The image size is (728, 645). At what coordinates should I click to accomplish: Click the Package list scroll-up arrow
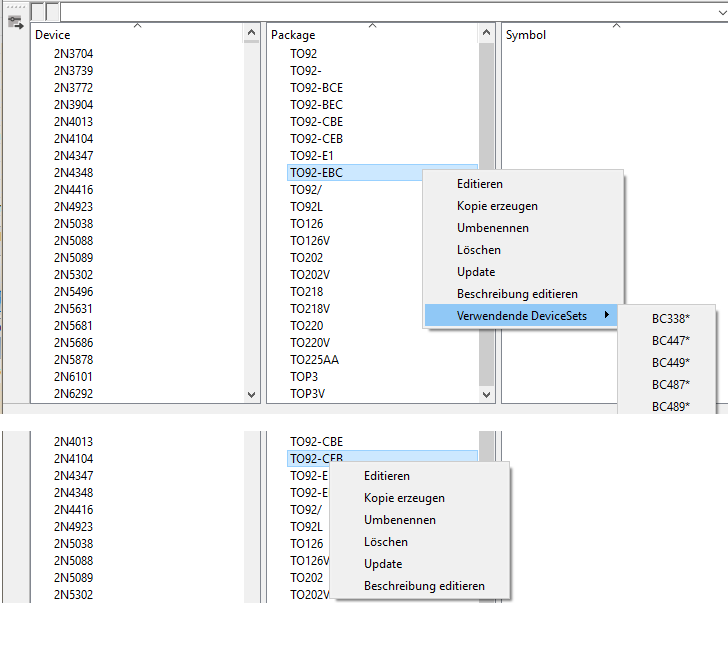[x=486, y=33]
